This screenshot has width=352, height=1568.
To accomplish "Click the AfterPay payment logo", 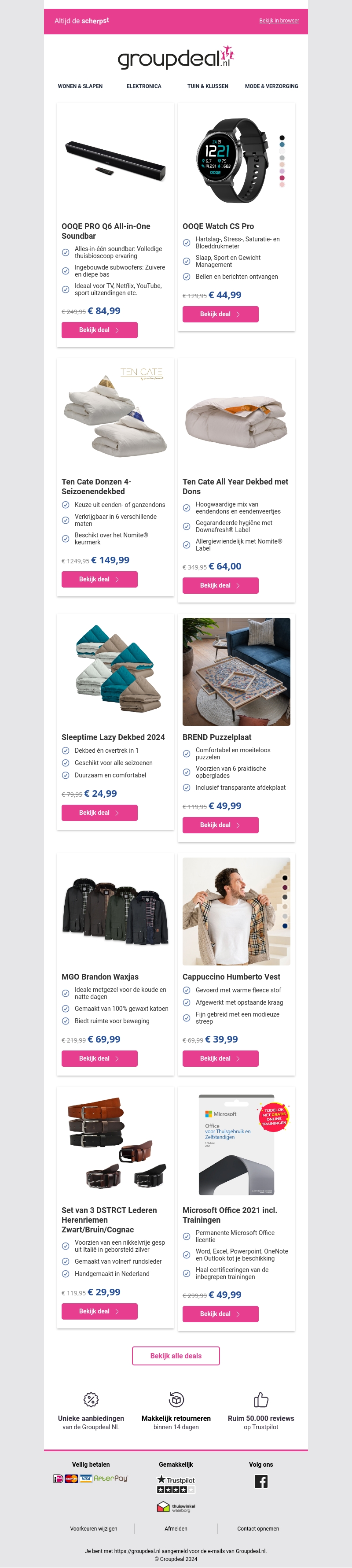I will [110, 1479].
